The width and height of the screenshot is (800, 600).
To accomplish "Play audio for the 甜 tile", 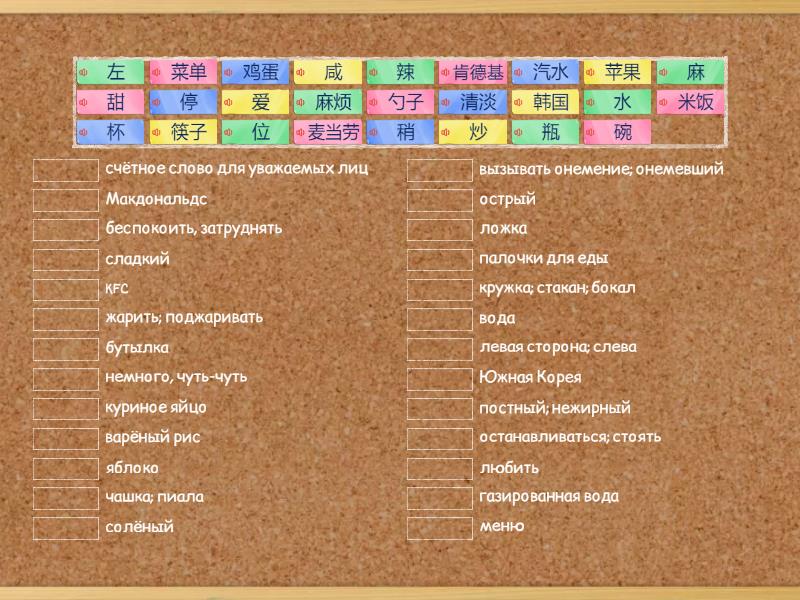I will click(84, 103).
